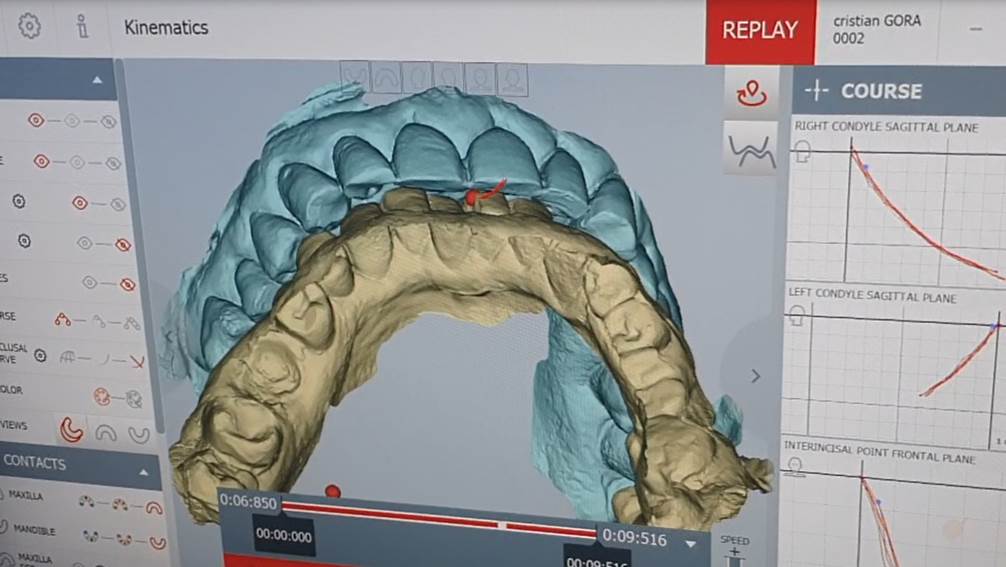Increase playback speed with plus
This screenshot has height=567, width=1006.
[x=735, y=553]
